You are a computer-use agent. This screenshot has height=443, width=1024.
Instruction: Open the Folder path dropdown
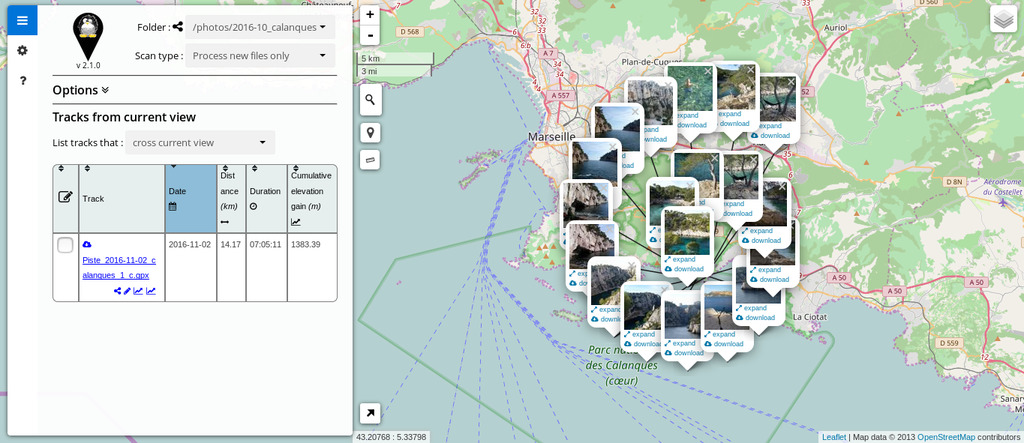point(261,27)
